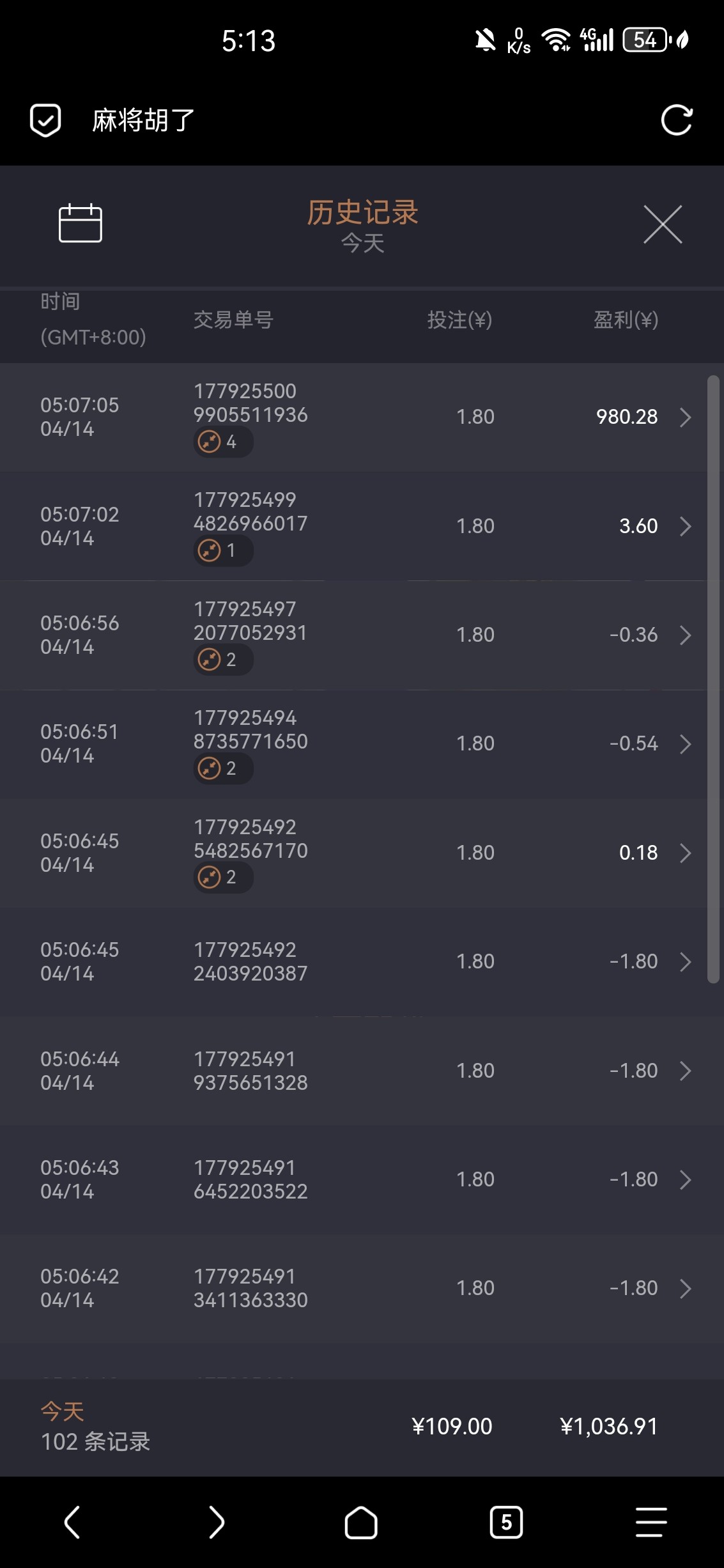Expand the 980.28 profit record

coord(685,417)
